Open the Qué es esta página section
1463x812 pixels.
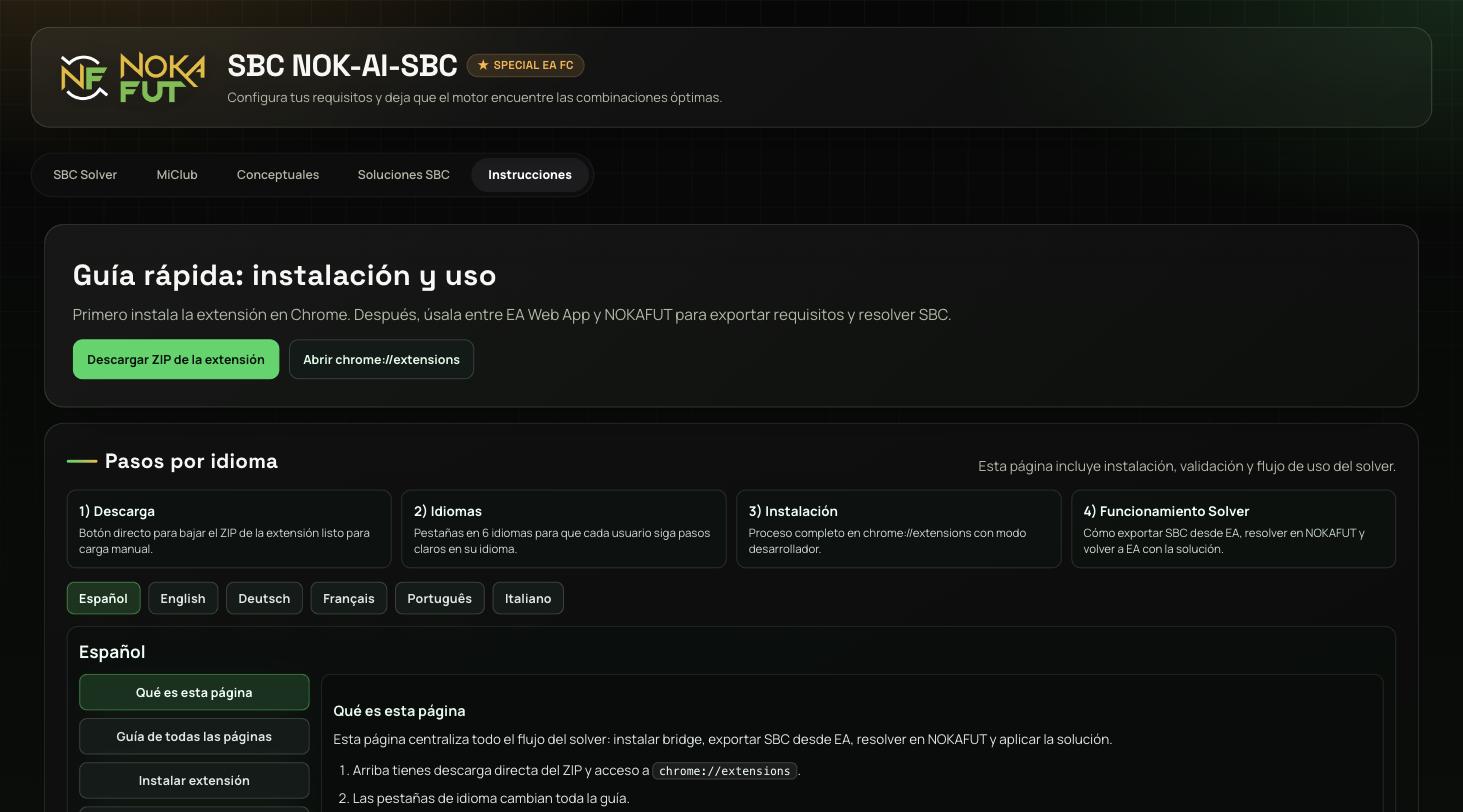[194, 692]
